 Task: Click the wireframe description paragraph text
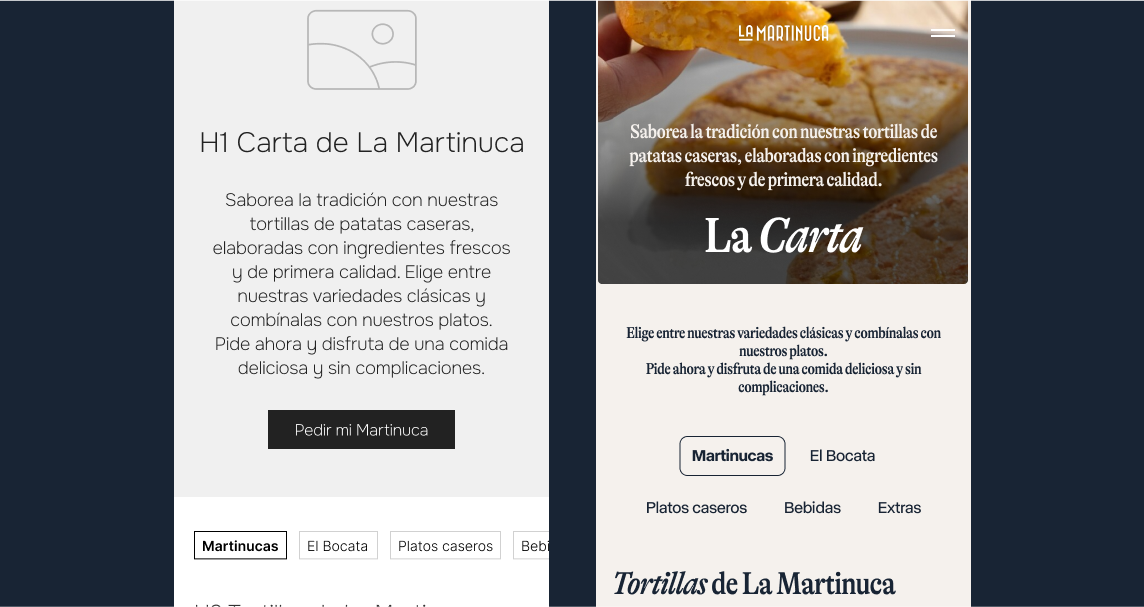(361, 284)
